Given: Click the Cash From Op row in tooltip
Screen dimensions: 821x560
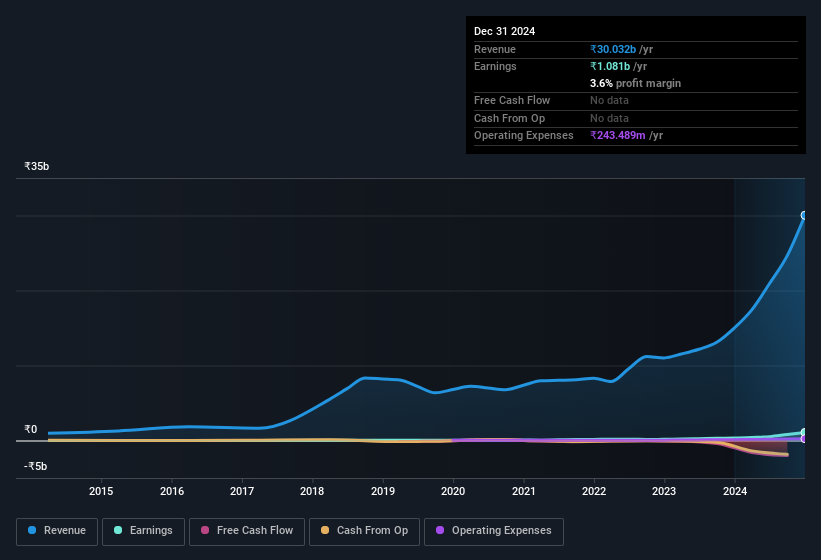Looking at the screenshot, I should (x=636, y=118).
